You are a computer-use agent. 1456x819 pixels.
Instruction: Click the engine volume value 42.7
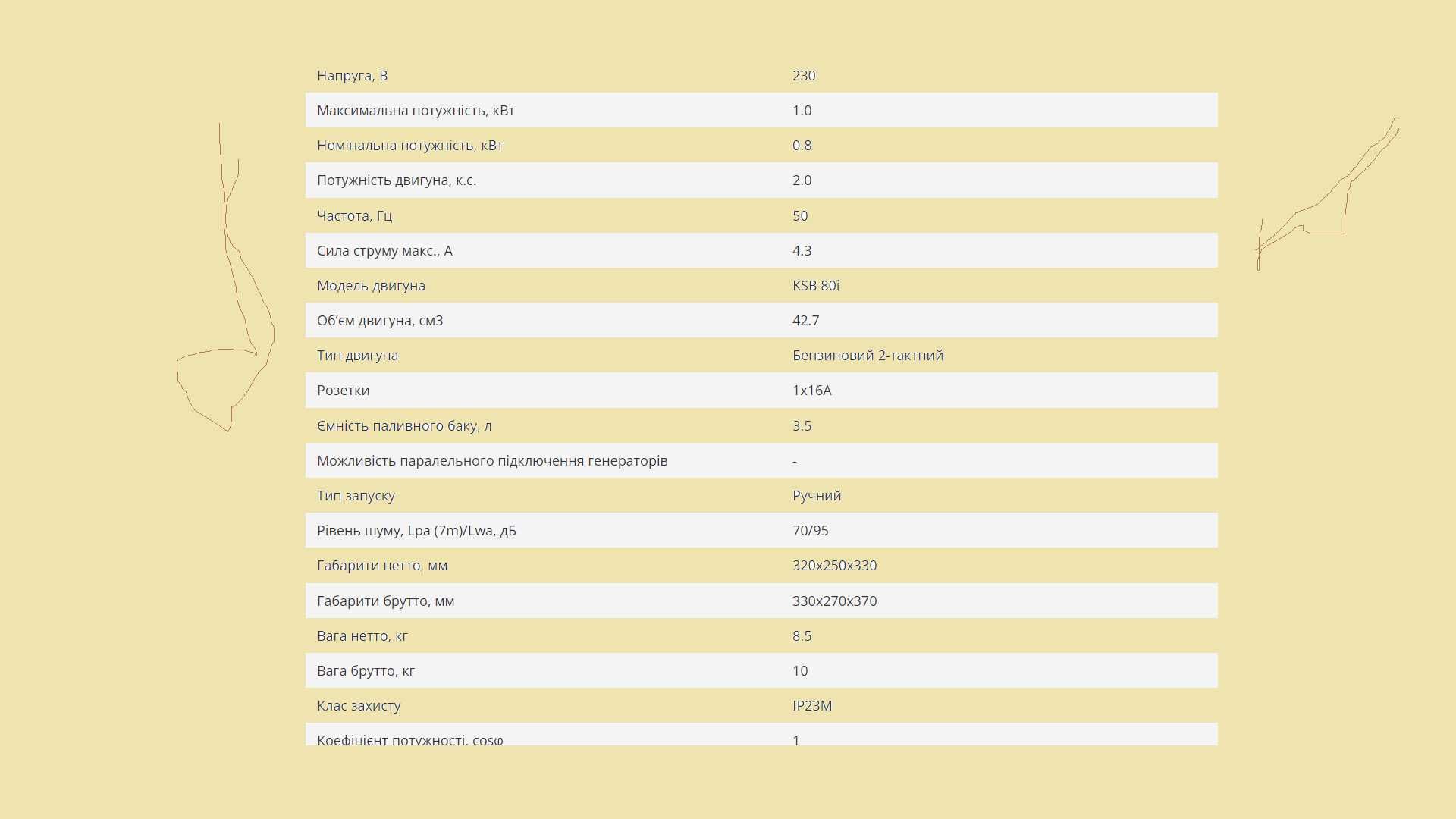805,321
